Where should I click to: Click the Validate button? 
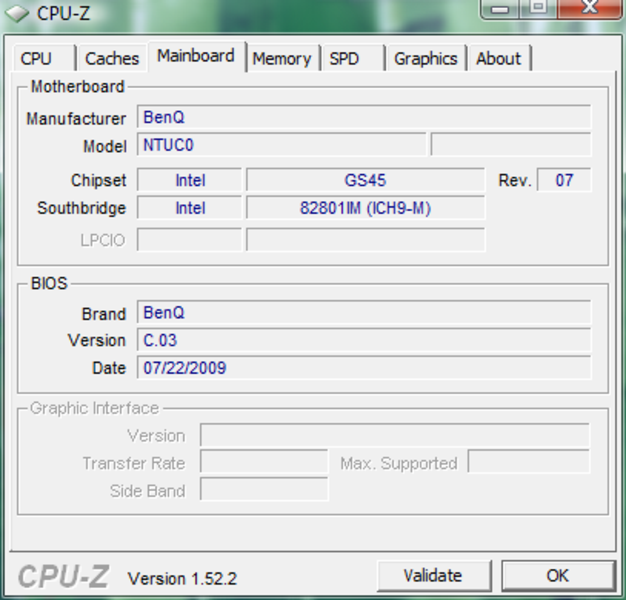coord(434,575)
